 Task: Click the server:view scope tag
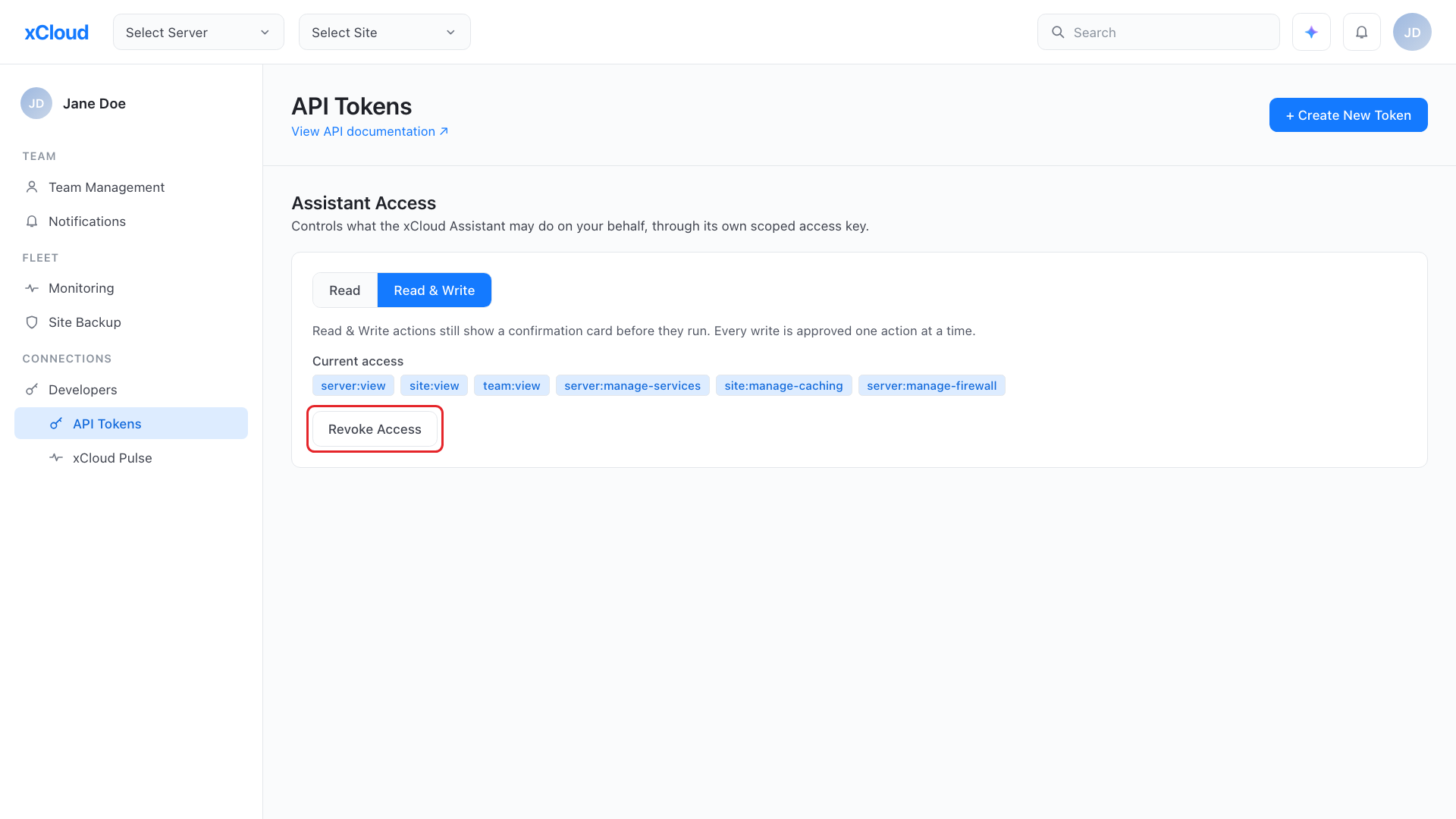click(x=353, y=385)
